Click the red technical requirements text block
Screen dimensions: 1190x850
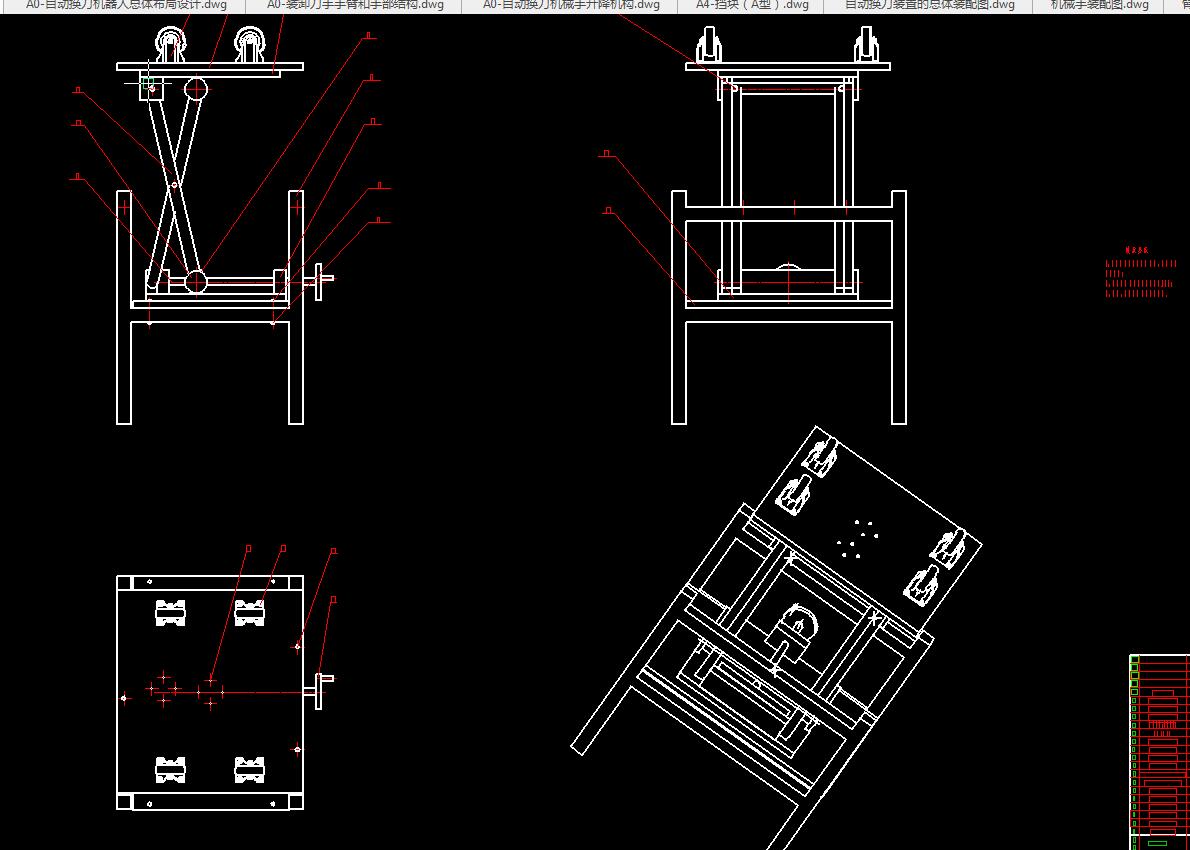(x=1141, y=272)
